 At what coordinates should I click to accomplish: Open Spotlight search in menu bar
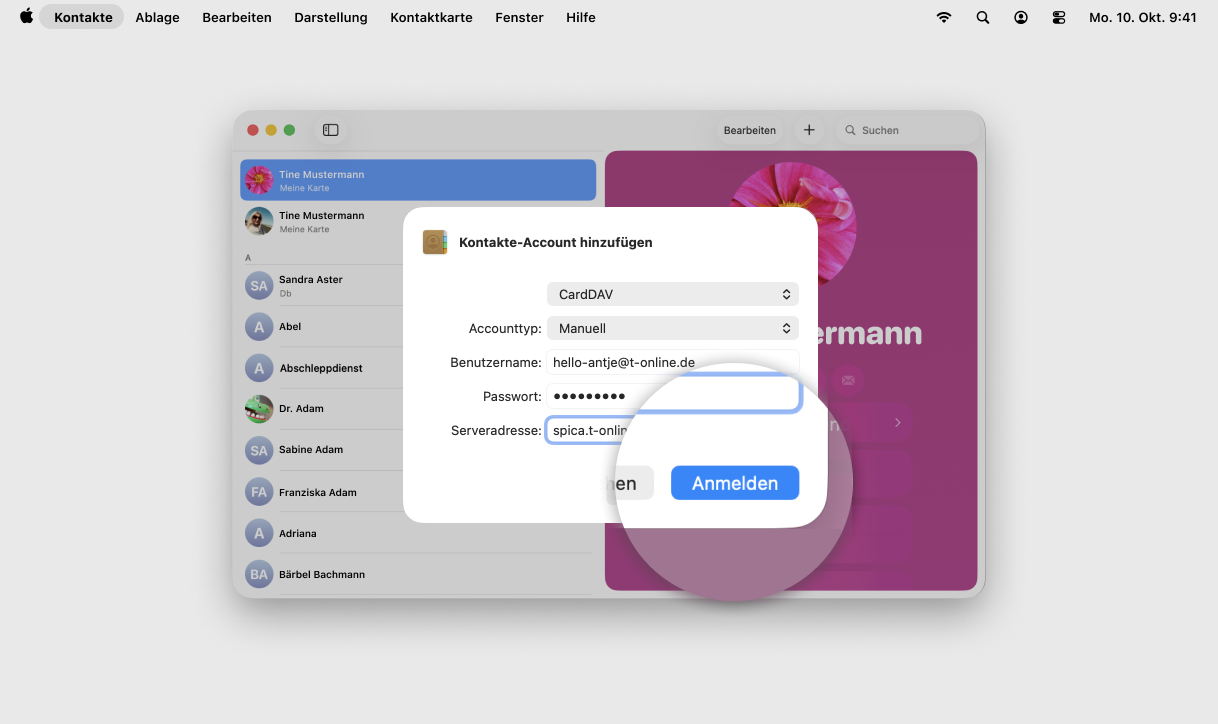pyautogui.click(x=982, y=17)
